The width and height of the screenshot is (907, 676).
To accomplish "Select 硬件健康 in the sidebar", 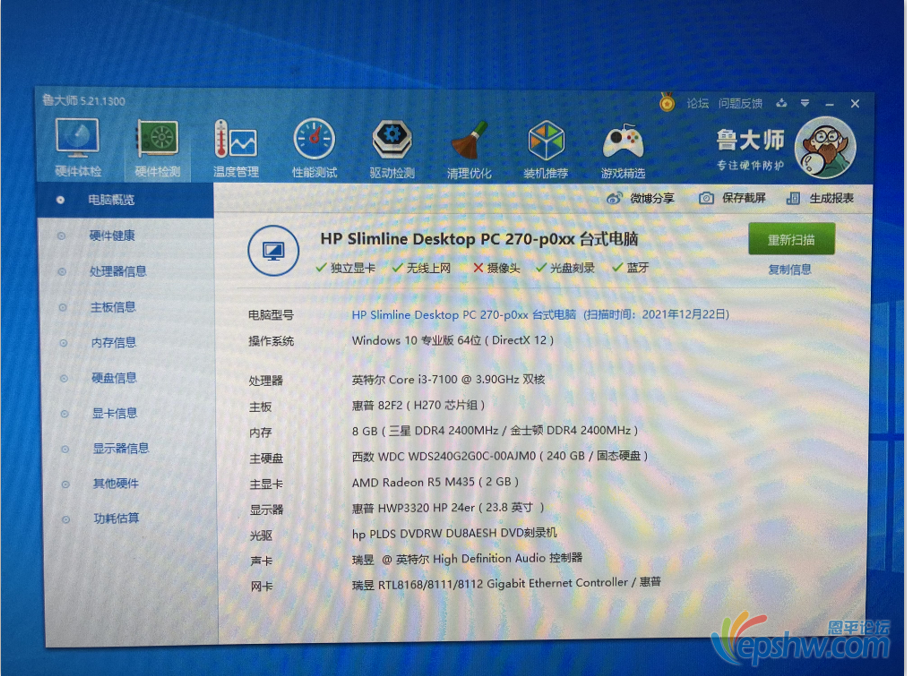I will pos(112,235).
